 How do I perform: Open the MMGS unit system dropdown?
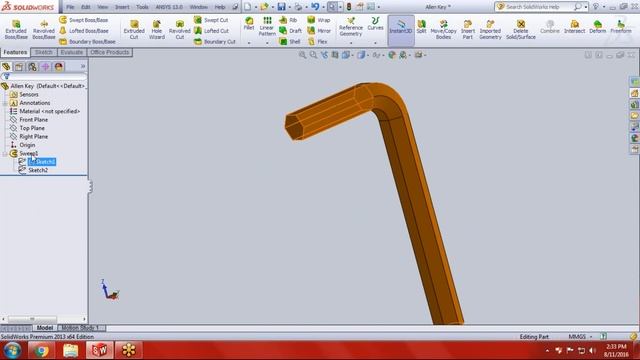click(x=591, y=337)
